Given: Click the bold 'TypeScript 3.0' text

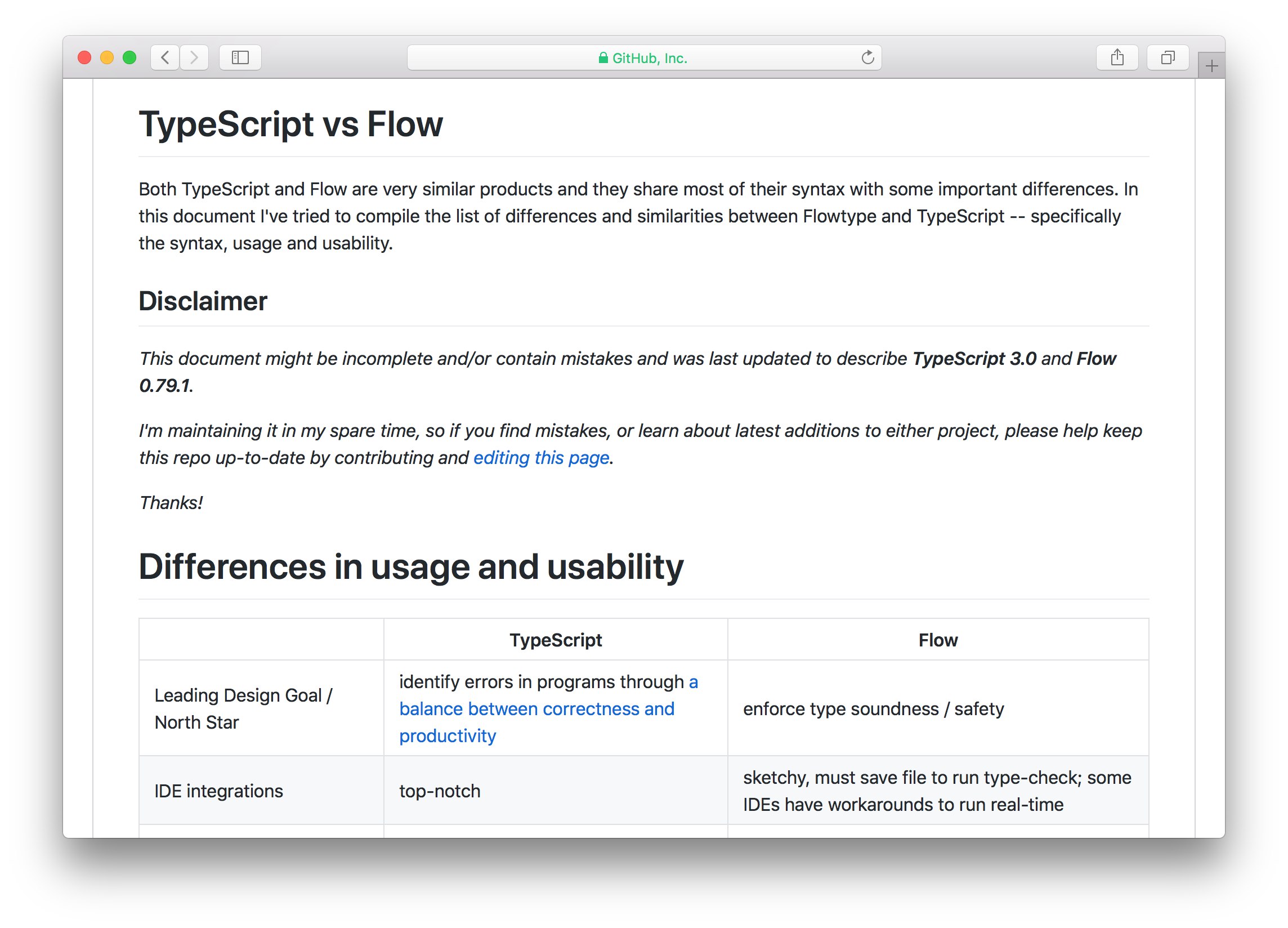Looking at the screenshot, I should [x=974, y=359].
